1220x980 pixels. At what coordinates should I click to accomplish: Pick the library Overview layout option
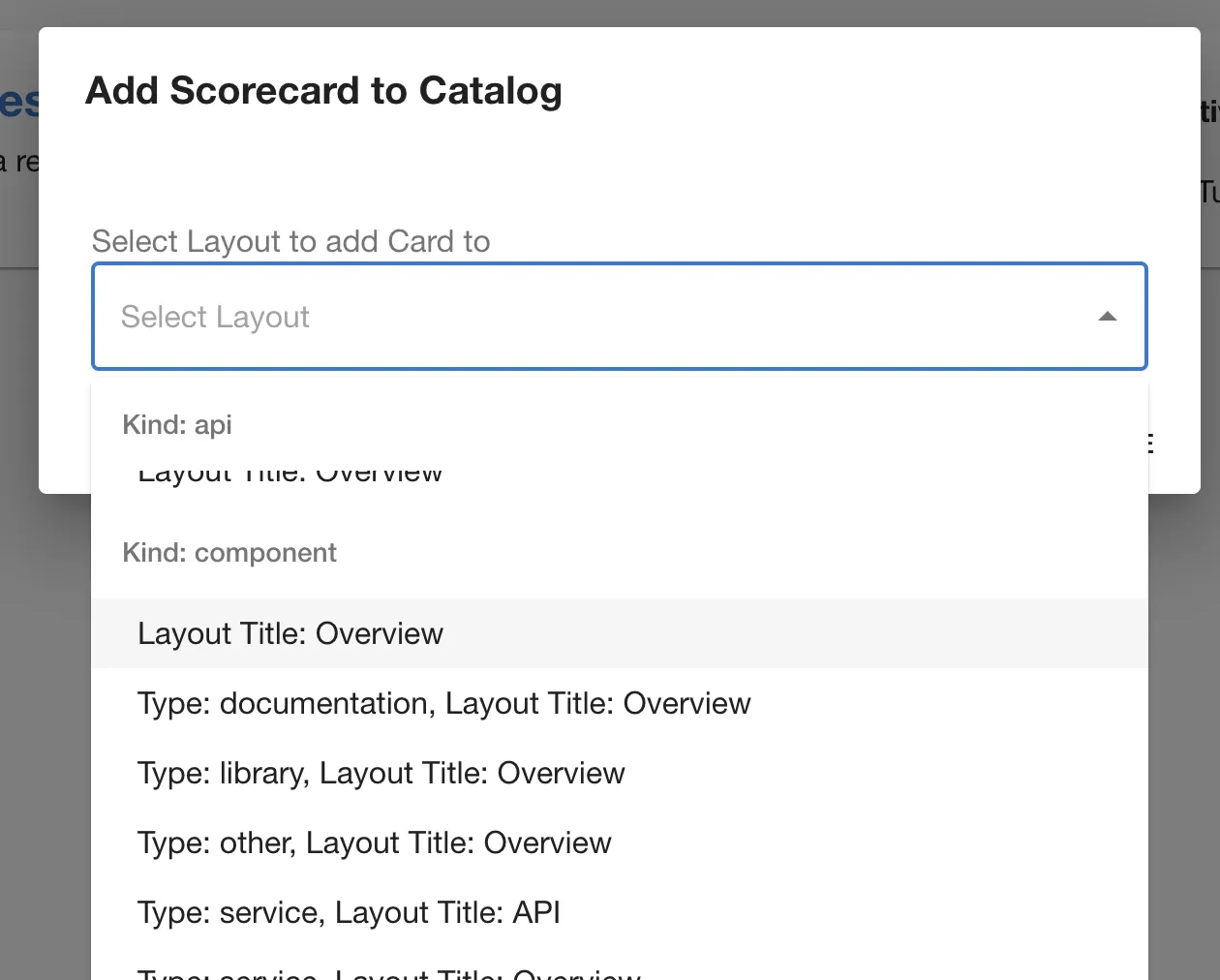coord(381,773)
